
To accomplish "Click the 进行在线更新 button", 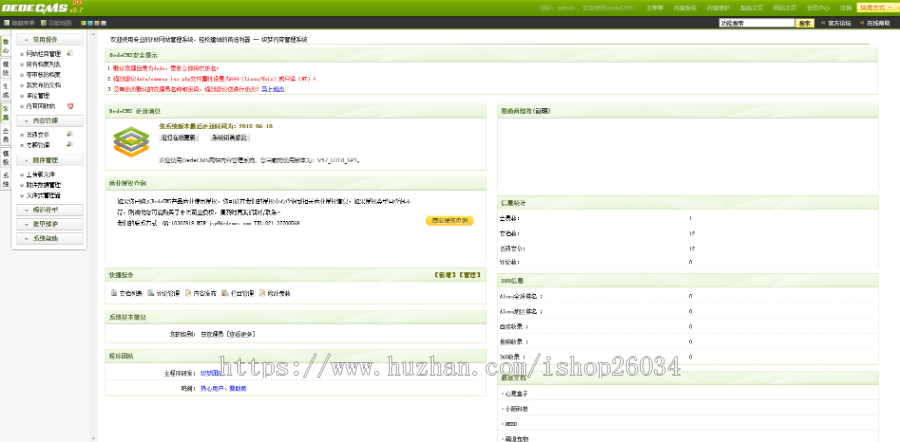I will (179, 138).
